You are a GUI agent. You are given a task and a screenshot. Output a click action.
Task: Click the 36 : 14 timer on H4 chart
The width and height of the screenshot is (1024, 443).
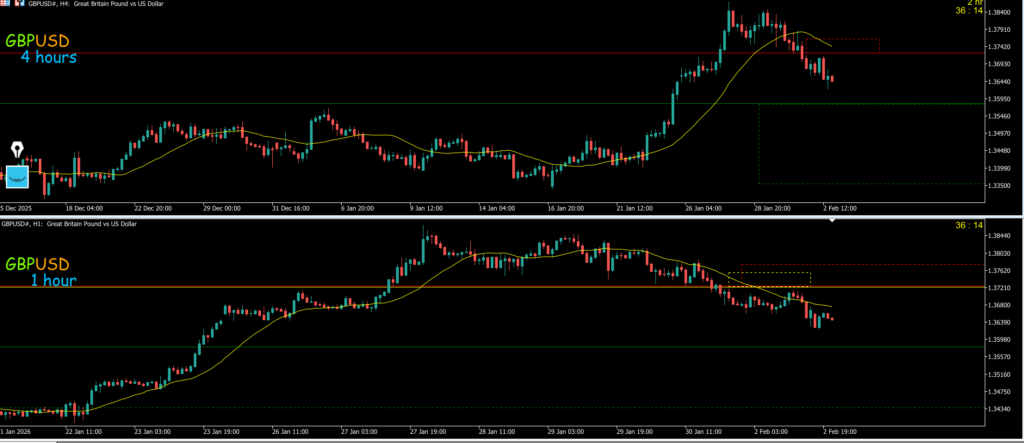tap(968, 10)
